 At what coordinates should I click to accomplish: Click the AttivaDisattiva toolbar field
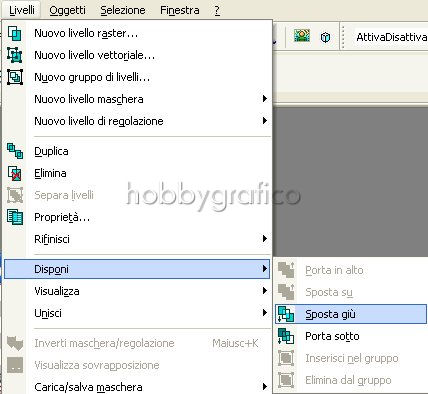click(x=391, y=37)
